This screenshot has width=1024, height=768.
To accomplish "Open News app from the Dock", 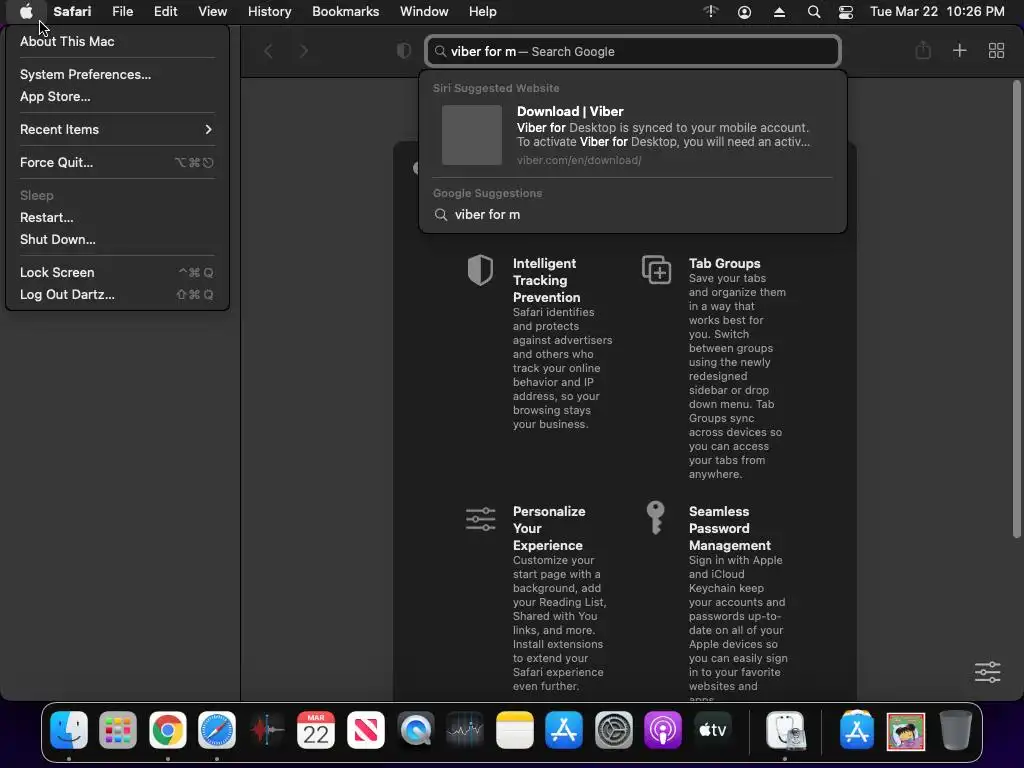I will (x=366, y=729).
